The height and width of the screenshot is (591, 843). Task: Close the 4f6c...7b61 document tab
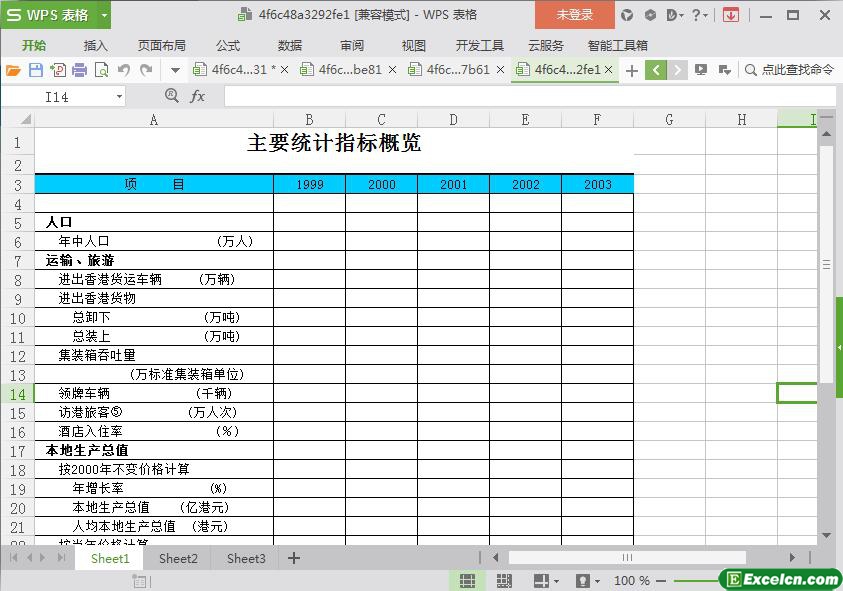[501, 70]
